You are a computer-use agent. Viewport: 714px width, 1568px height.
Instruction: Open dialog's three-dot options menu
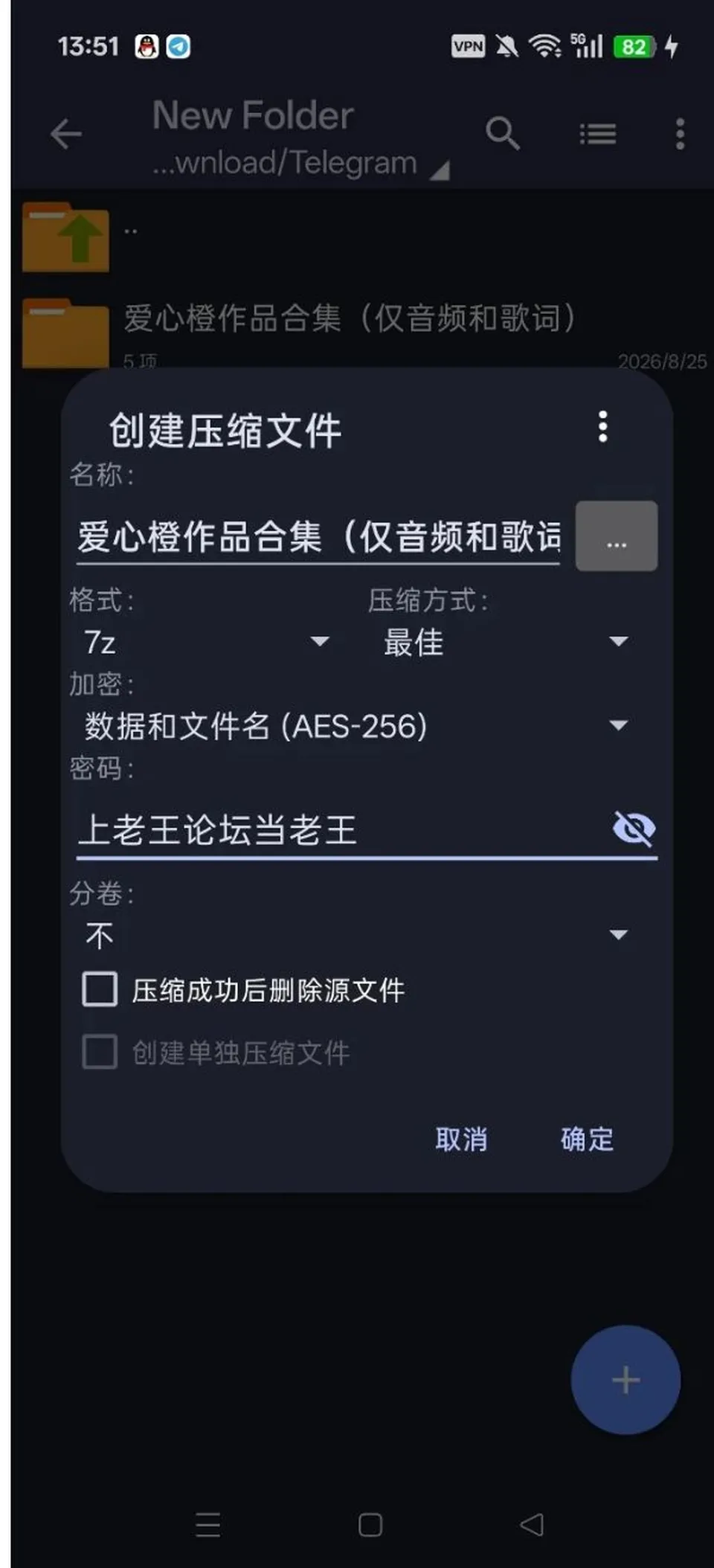click(603, 427)
